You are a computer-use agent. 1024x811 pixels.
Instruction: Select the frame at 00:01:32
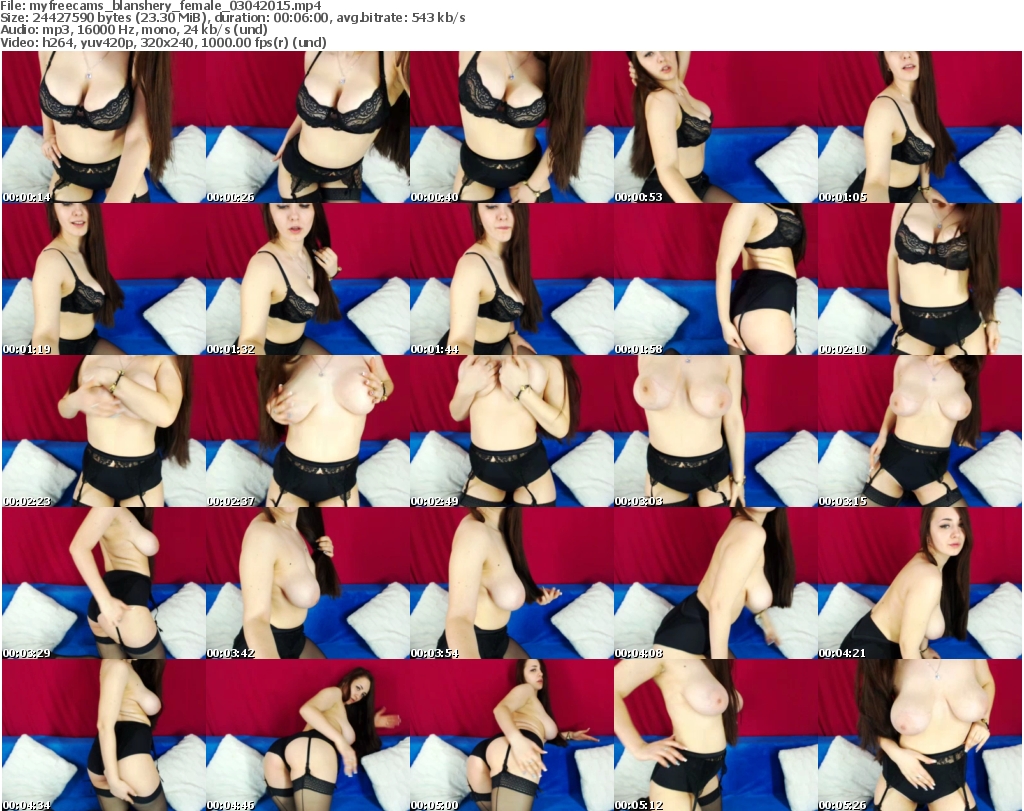point(307,279)
